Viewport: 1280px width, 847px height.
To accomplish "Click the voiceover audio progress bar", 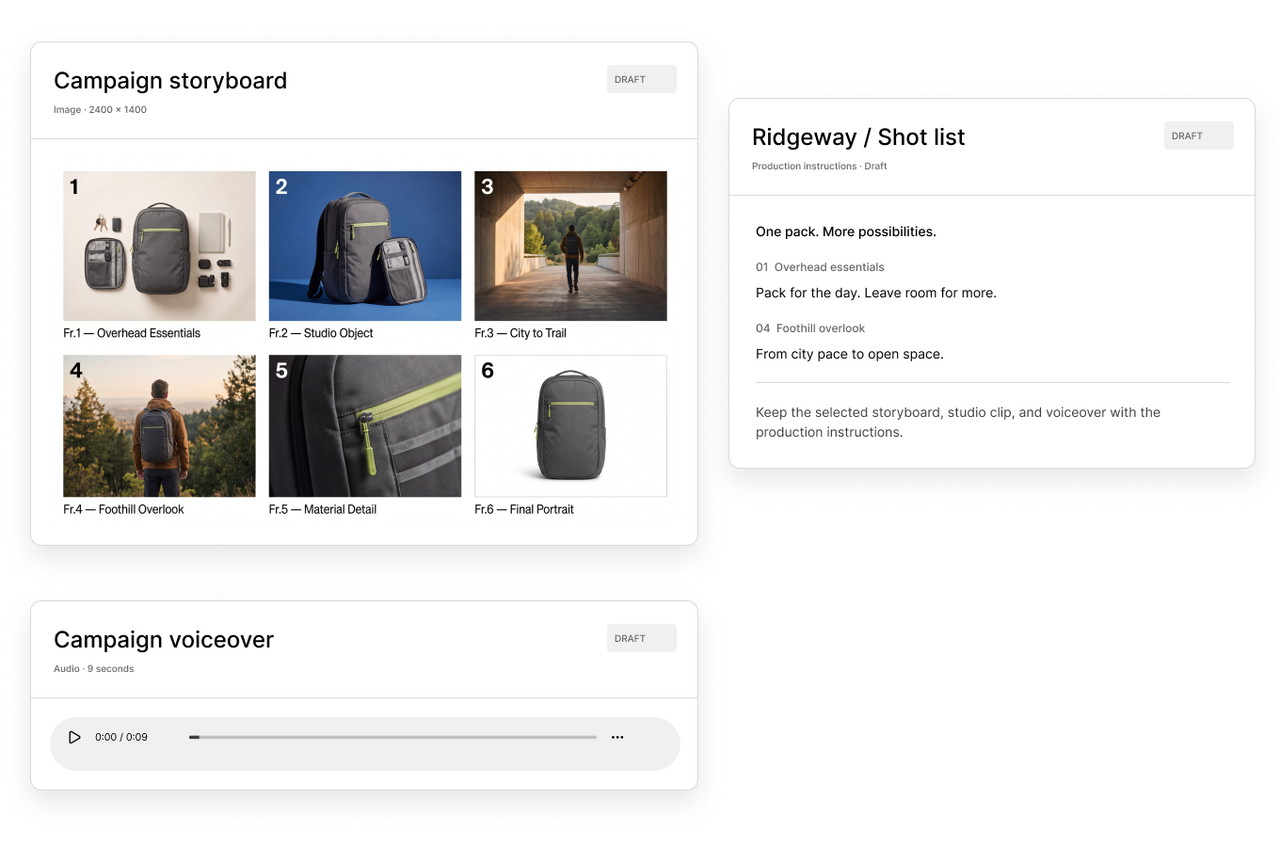I will [x=393, y=737].
